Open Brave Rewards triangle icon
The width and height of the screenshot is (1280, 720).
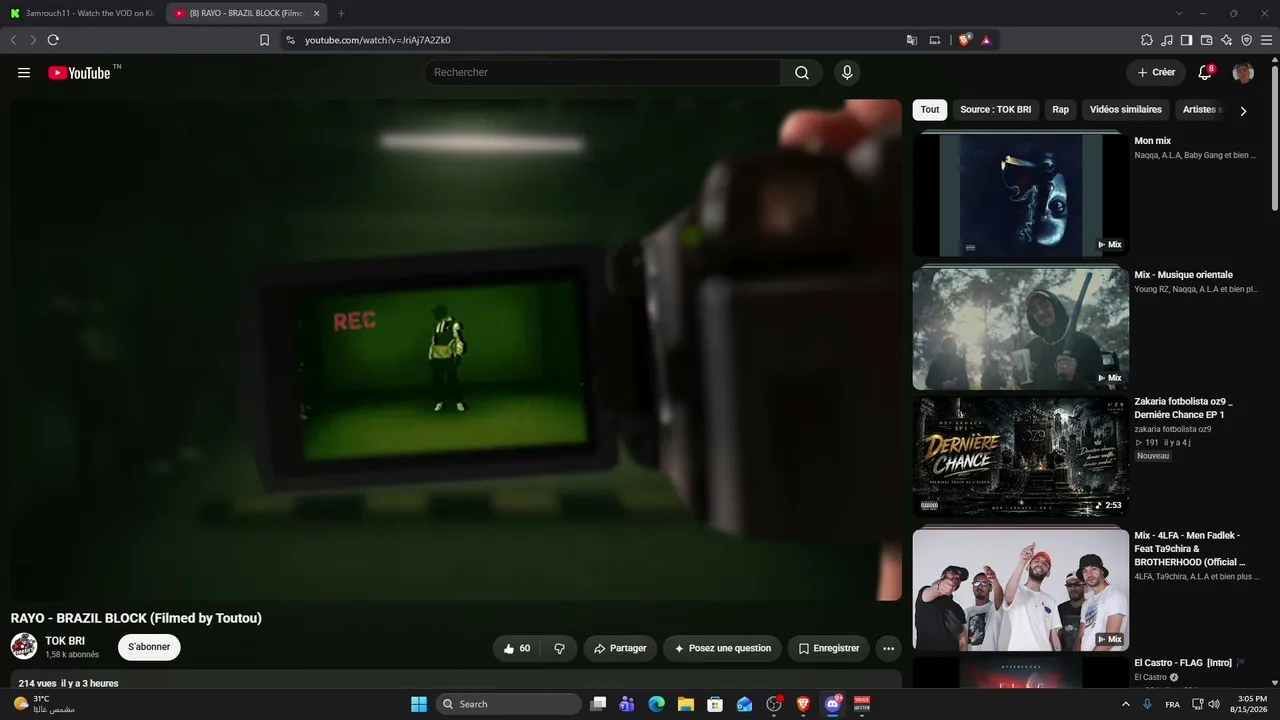986,40
